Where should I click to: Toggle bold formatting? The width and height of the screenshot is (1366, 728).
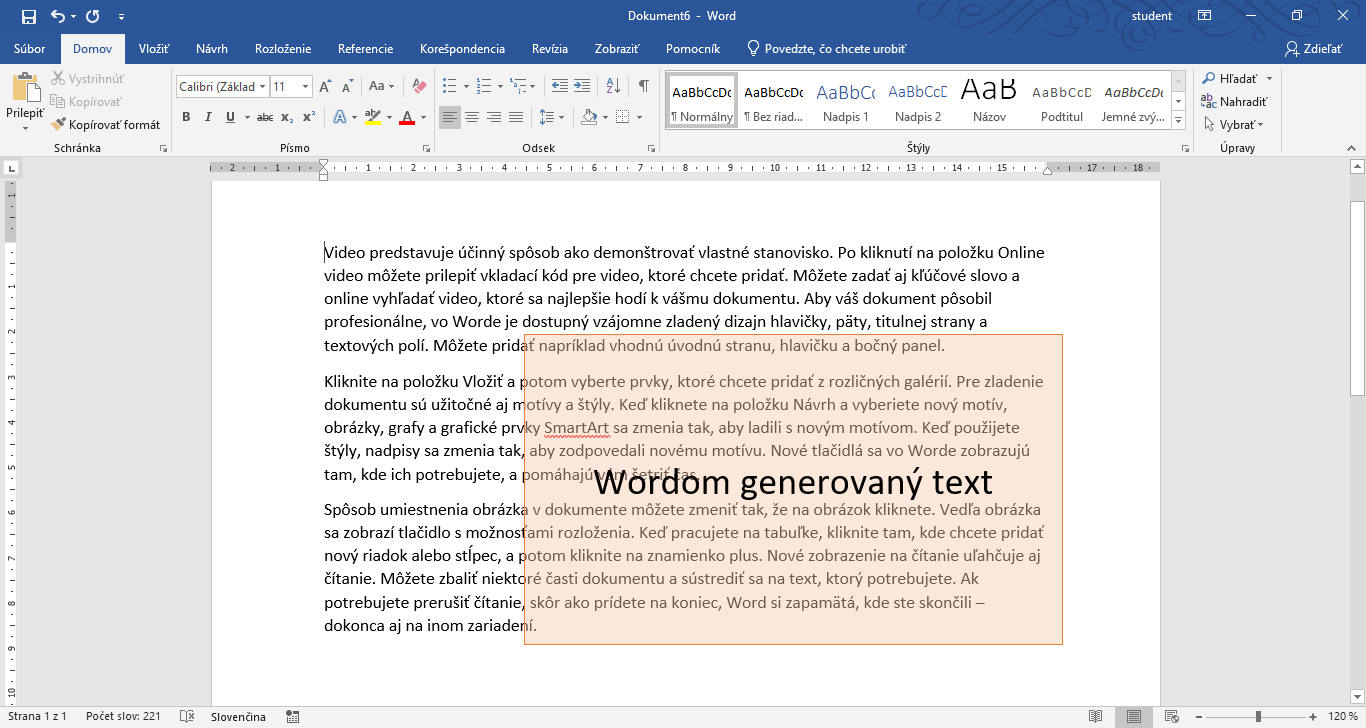186,117
